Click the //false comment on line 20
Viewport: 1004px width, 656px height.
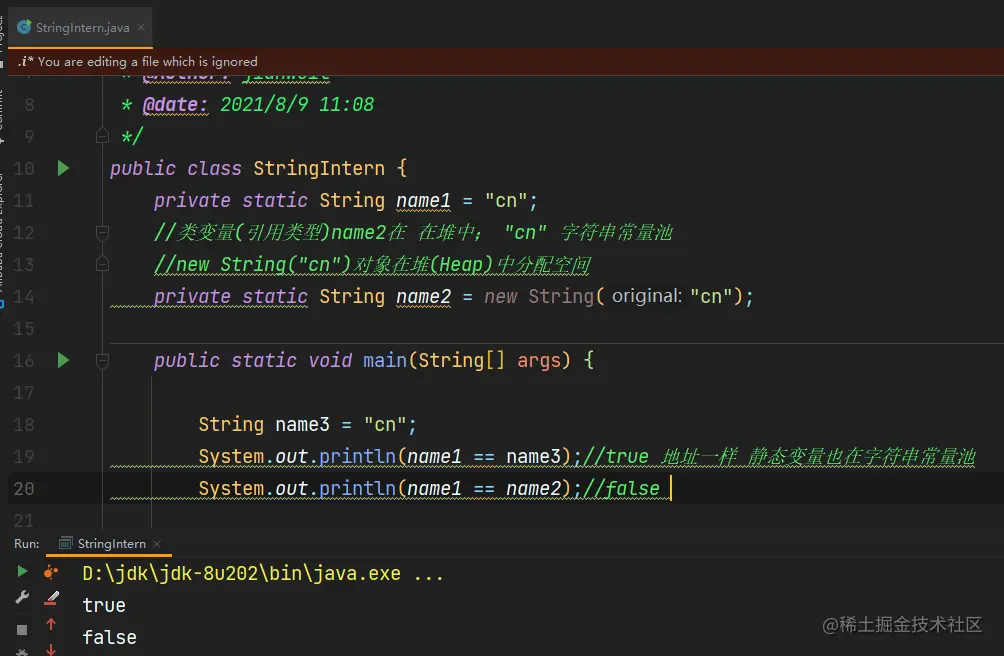(x=621, y=489)
